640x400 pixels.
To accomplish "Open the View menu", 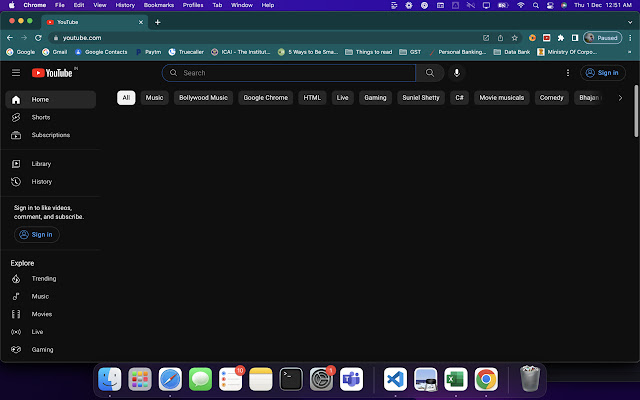I will (x=100, y=5).
